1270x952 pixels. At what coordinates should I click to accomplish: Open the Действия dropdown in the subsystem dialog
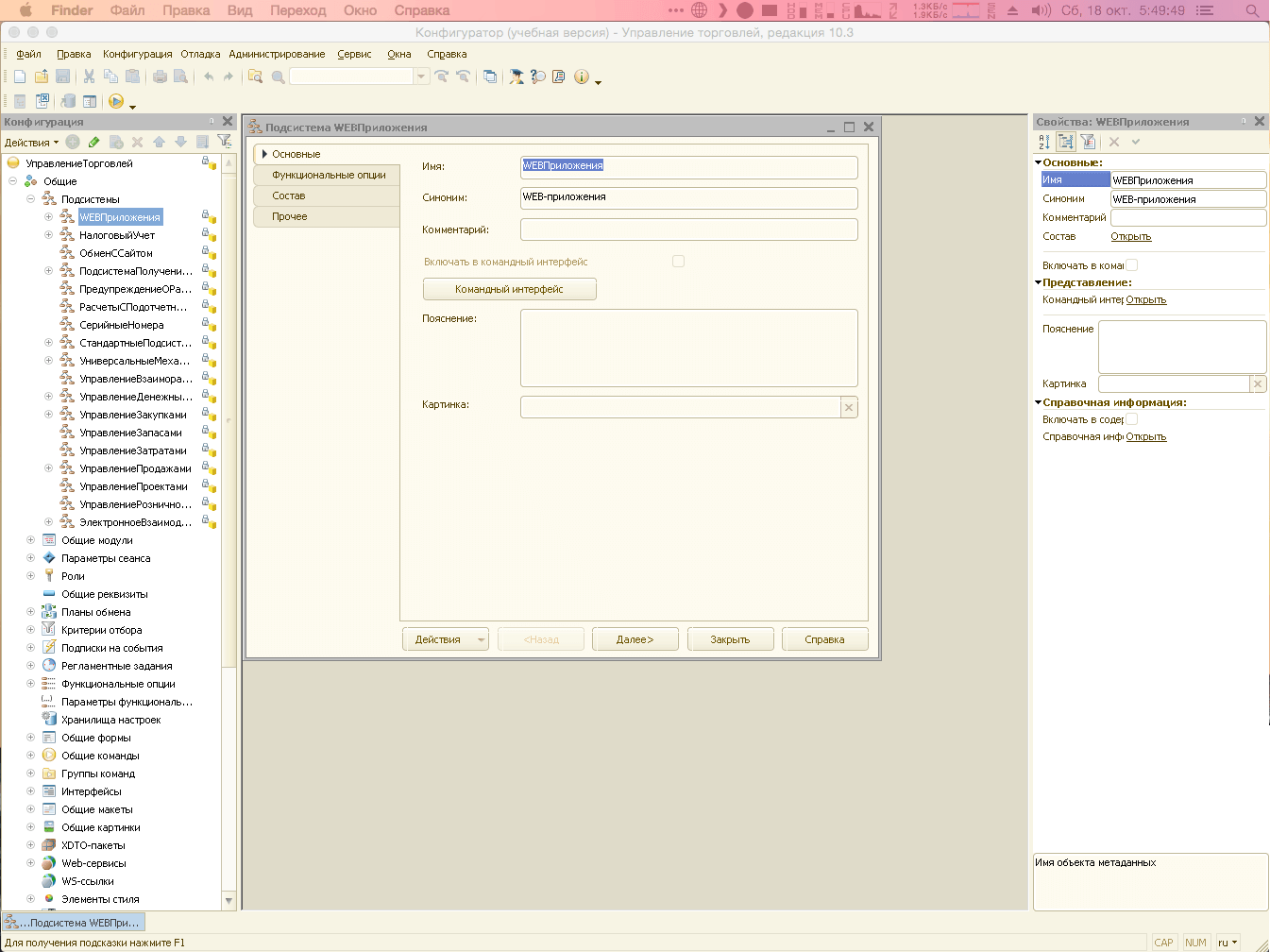click(x=446, y=639)
